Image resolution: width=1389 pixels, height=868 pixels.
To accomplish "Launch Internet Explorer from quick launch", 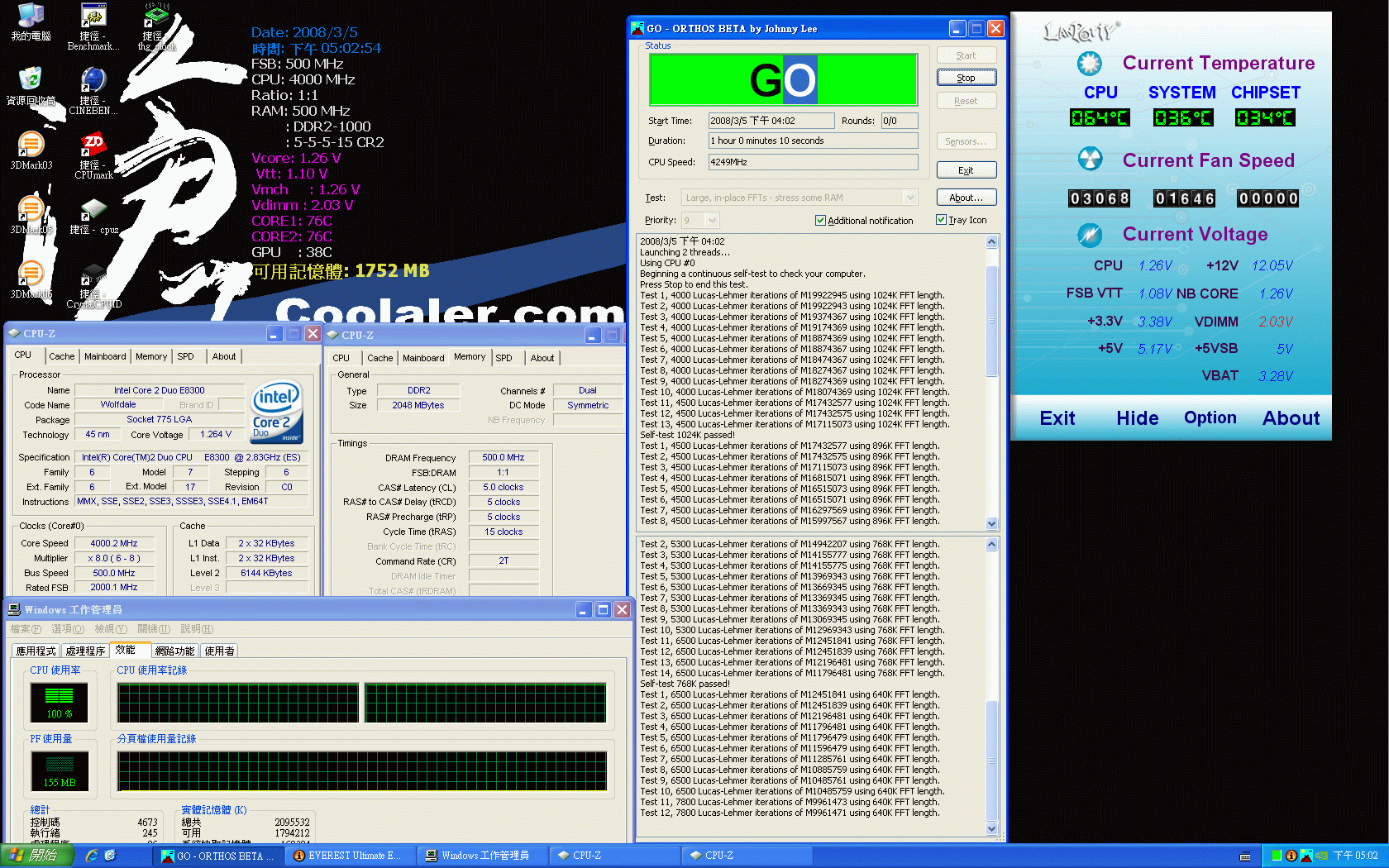I will 92,856.
